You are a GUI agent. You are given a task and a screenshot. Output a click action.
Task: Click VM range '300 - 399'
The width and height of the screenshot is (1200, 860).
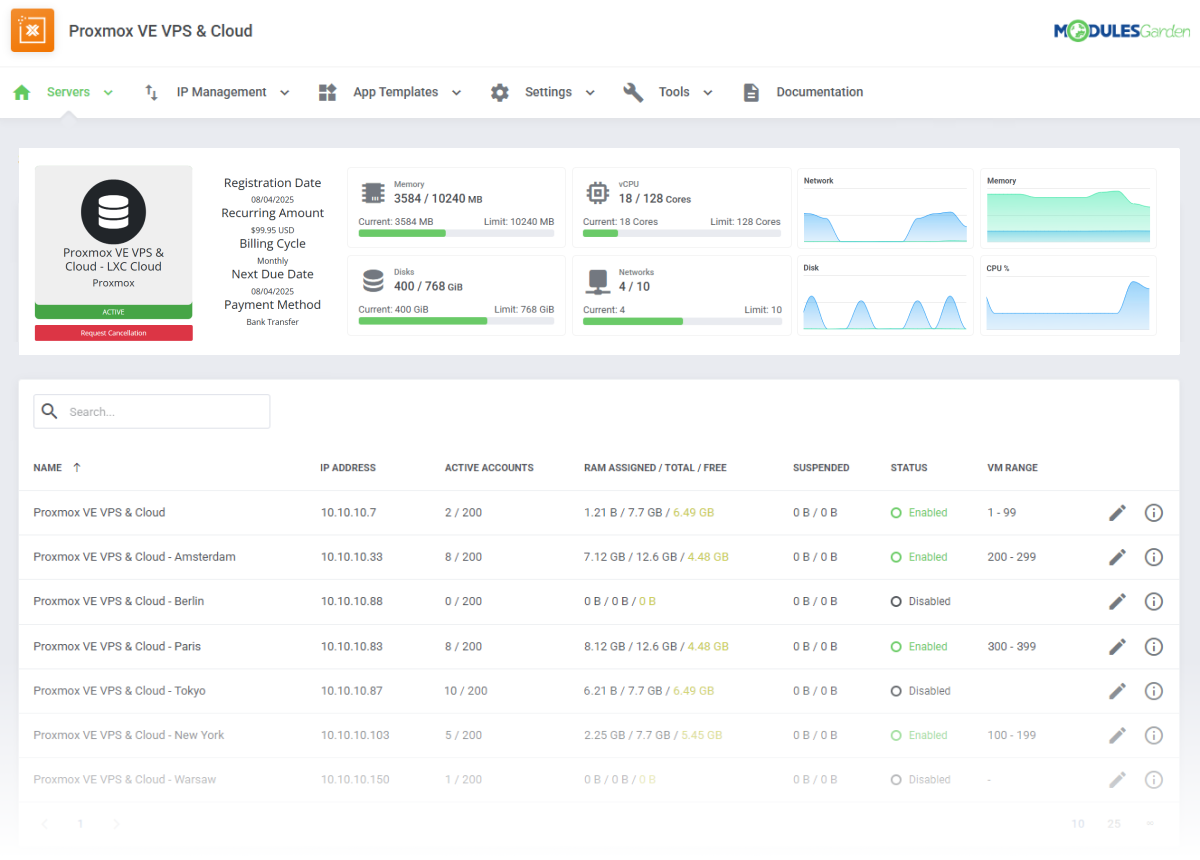(1012, 646)
